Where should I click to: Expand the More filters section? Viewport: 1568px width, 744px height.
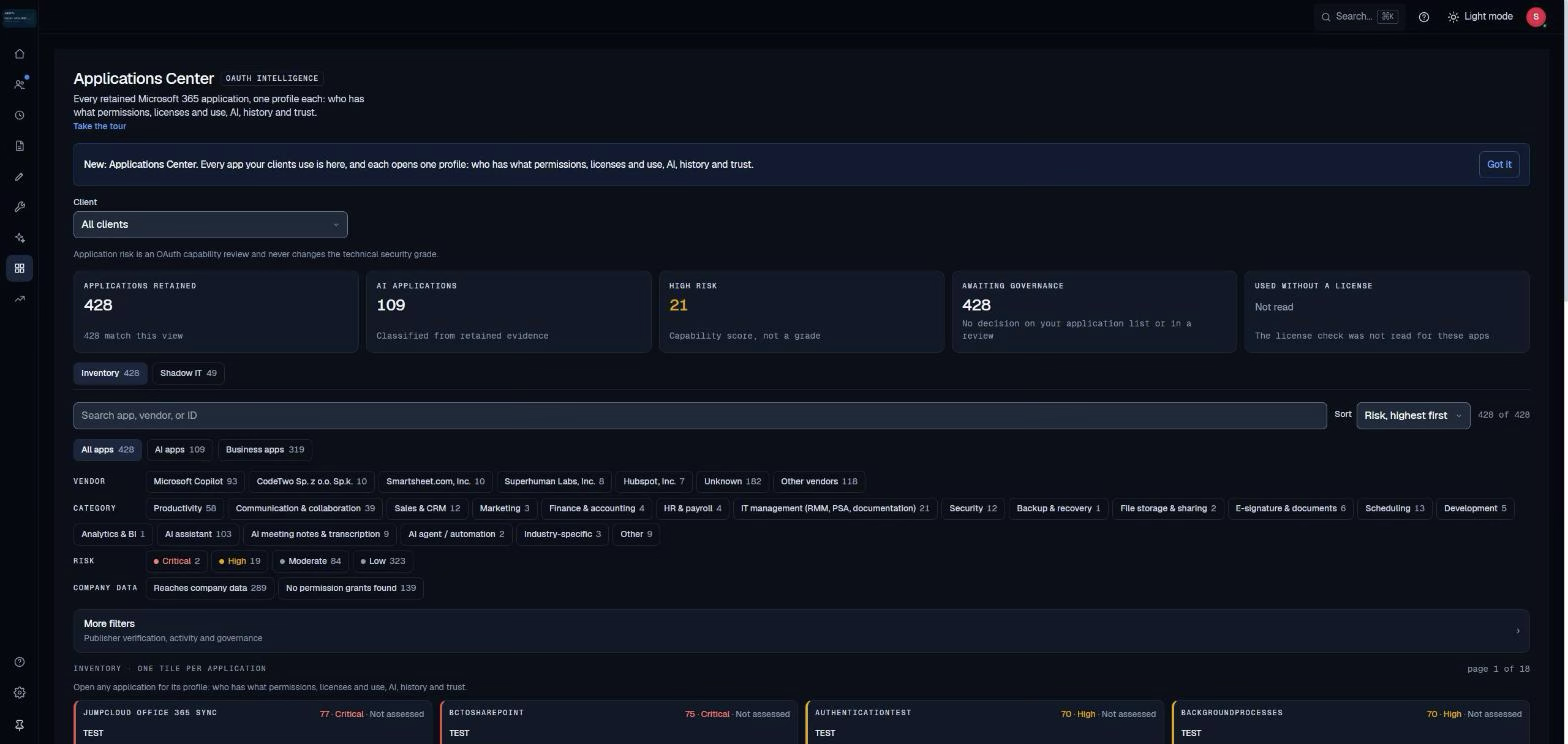tap(801, 631)
